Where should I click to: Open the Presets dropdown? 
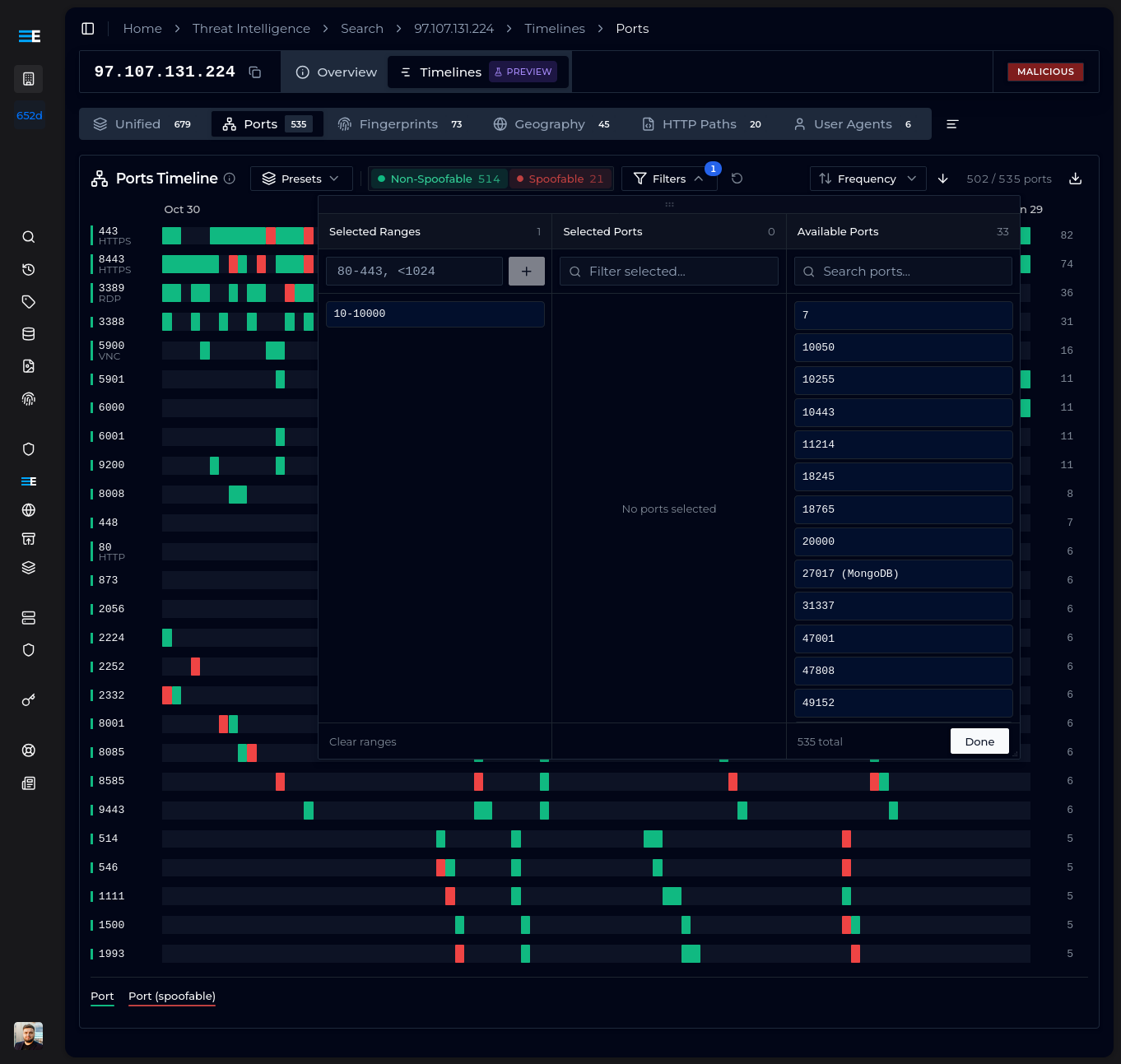[x=301, y=178]
